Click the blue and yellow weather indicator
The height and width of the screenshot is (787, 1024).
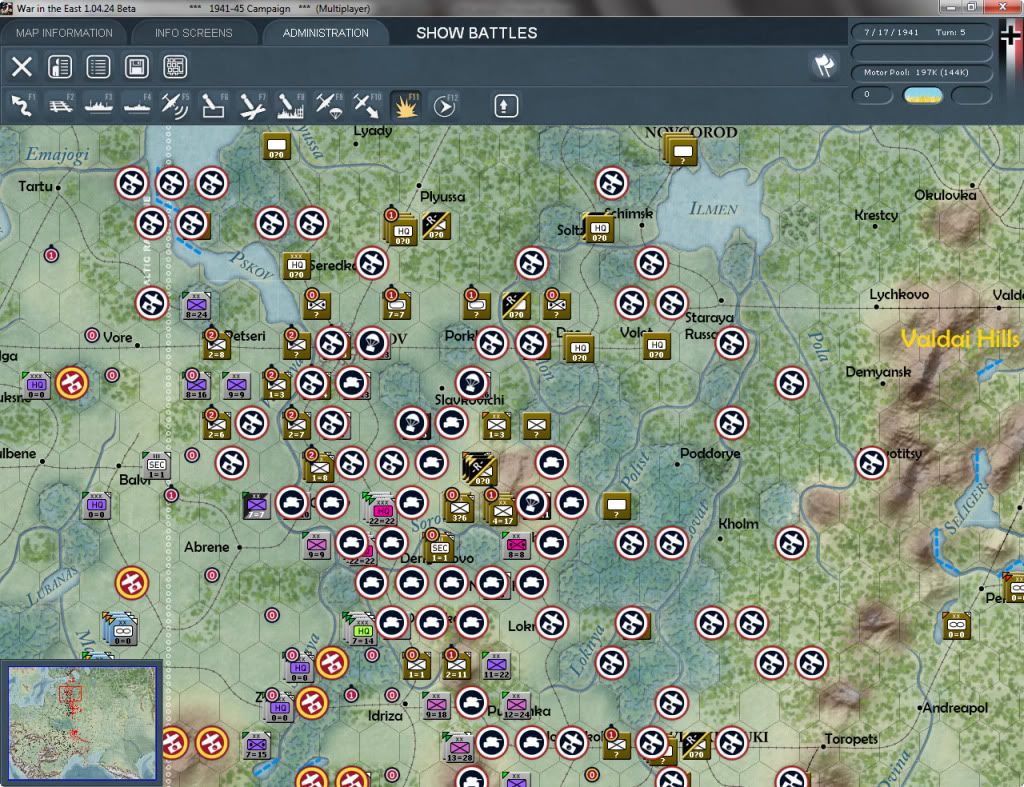(x=922, y=95)
